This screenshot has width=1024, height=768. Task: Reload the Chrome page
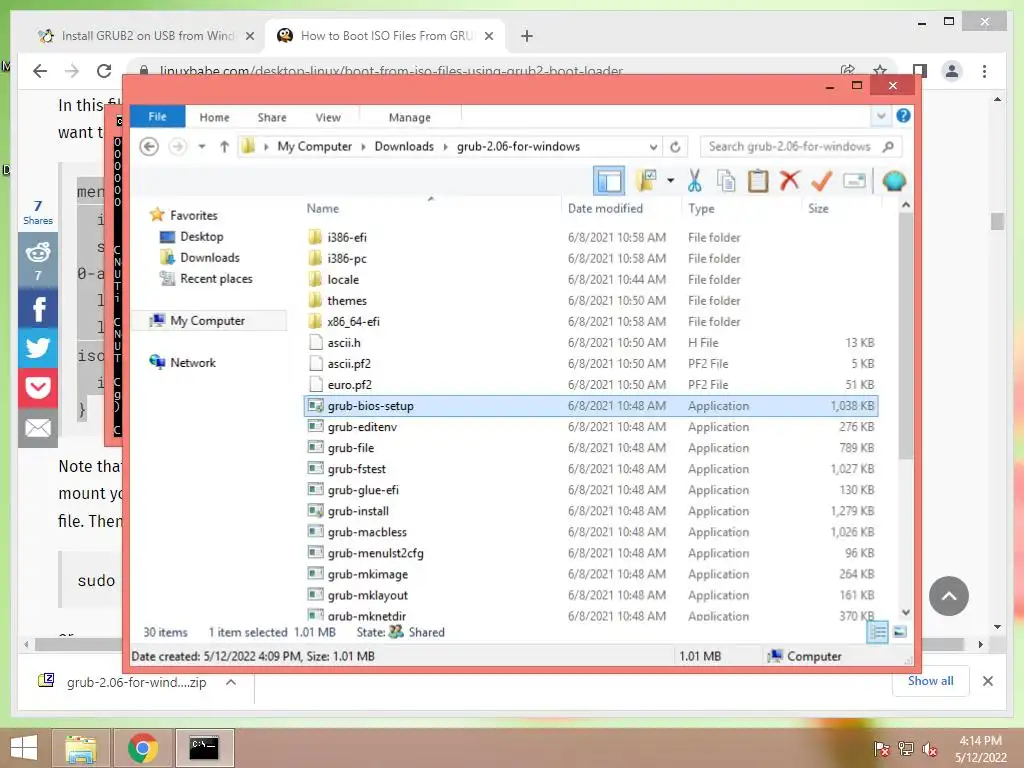[x=104, y=71]
